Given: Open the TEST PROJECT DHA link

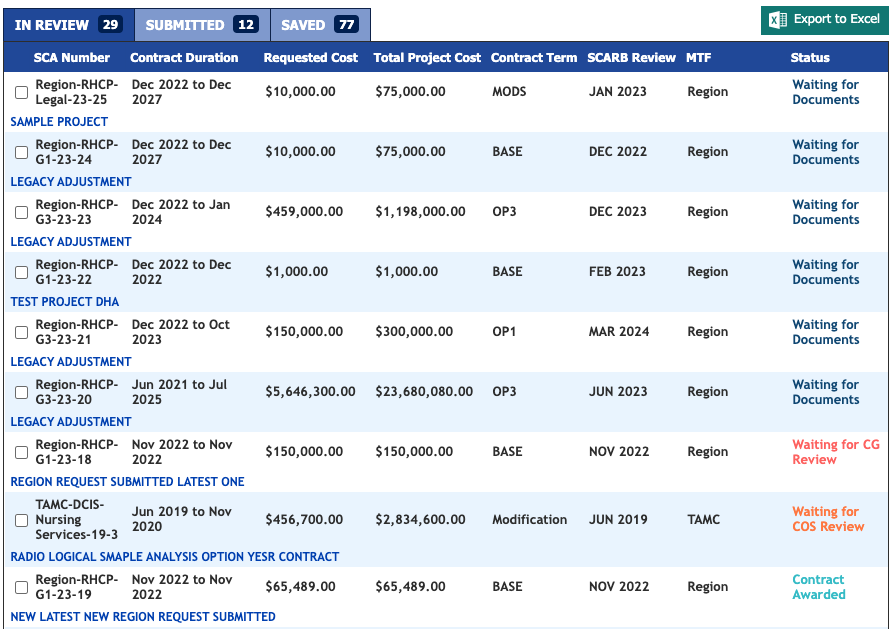Looking at the screenshot, I should [x=65, y=302].
